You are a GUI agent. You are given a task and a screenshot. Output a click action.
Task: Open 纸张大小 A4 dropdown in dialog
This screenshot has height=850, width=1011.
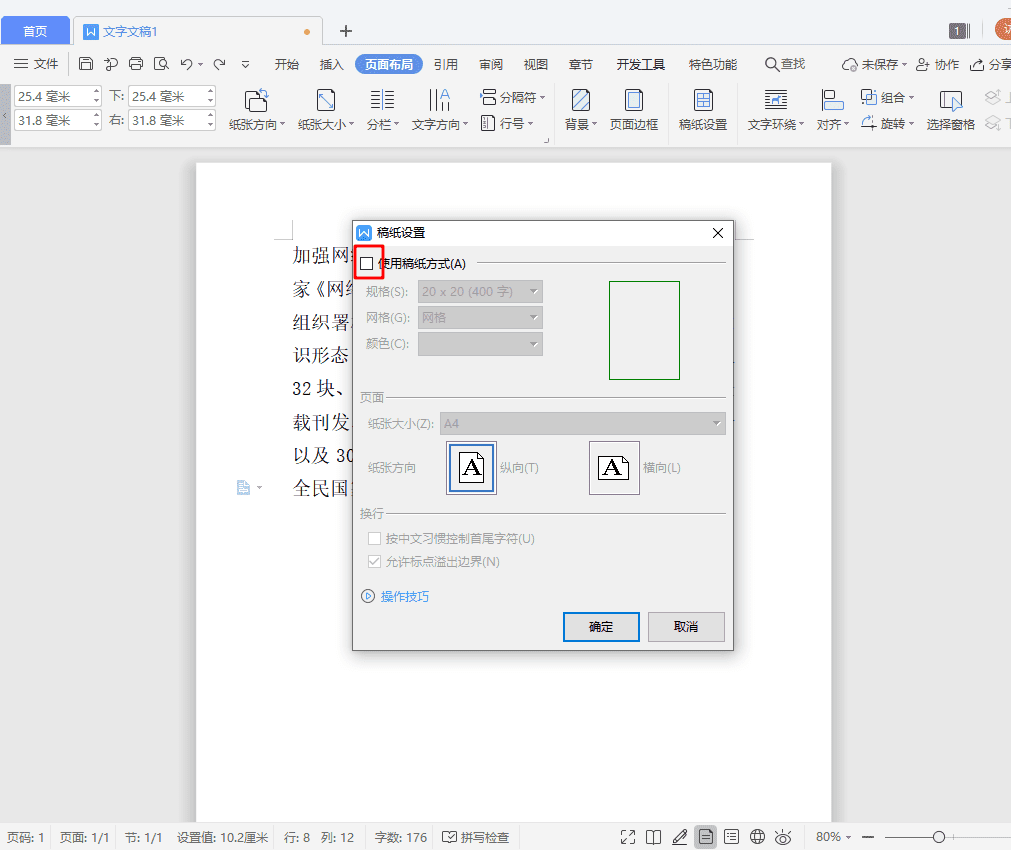tap(583, 424)
